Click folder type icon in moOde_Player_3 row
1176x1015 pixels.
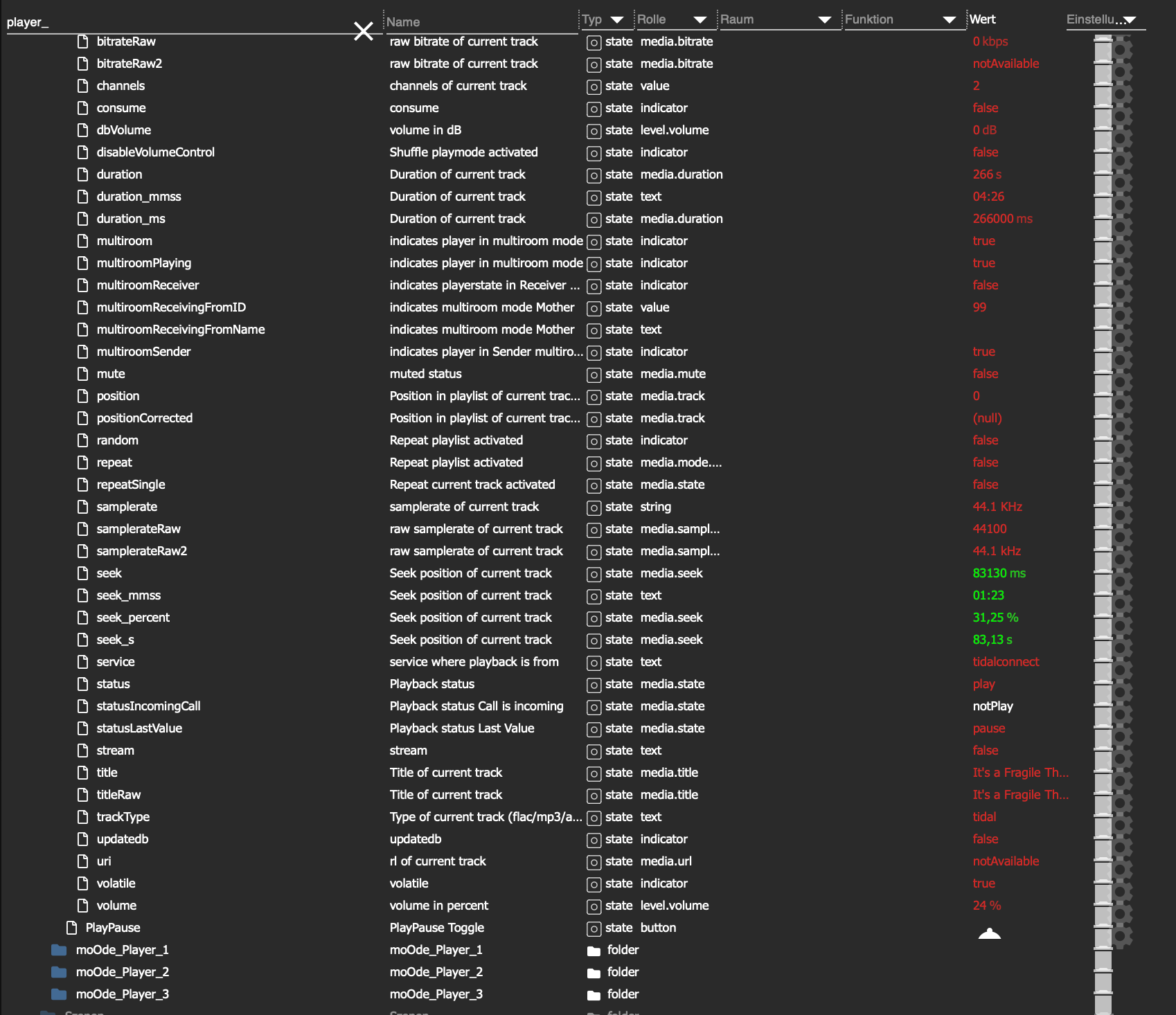tap(594, 995)
